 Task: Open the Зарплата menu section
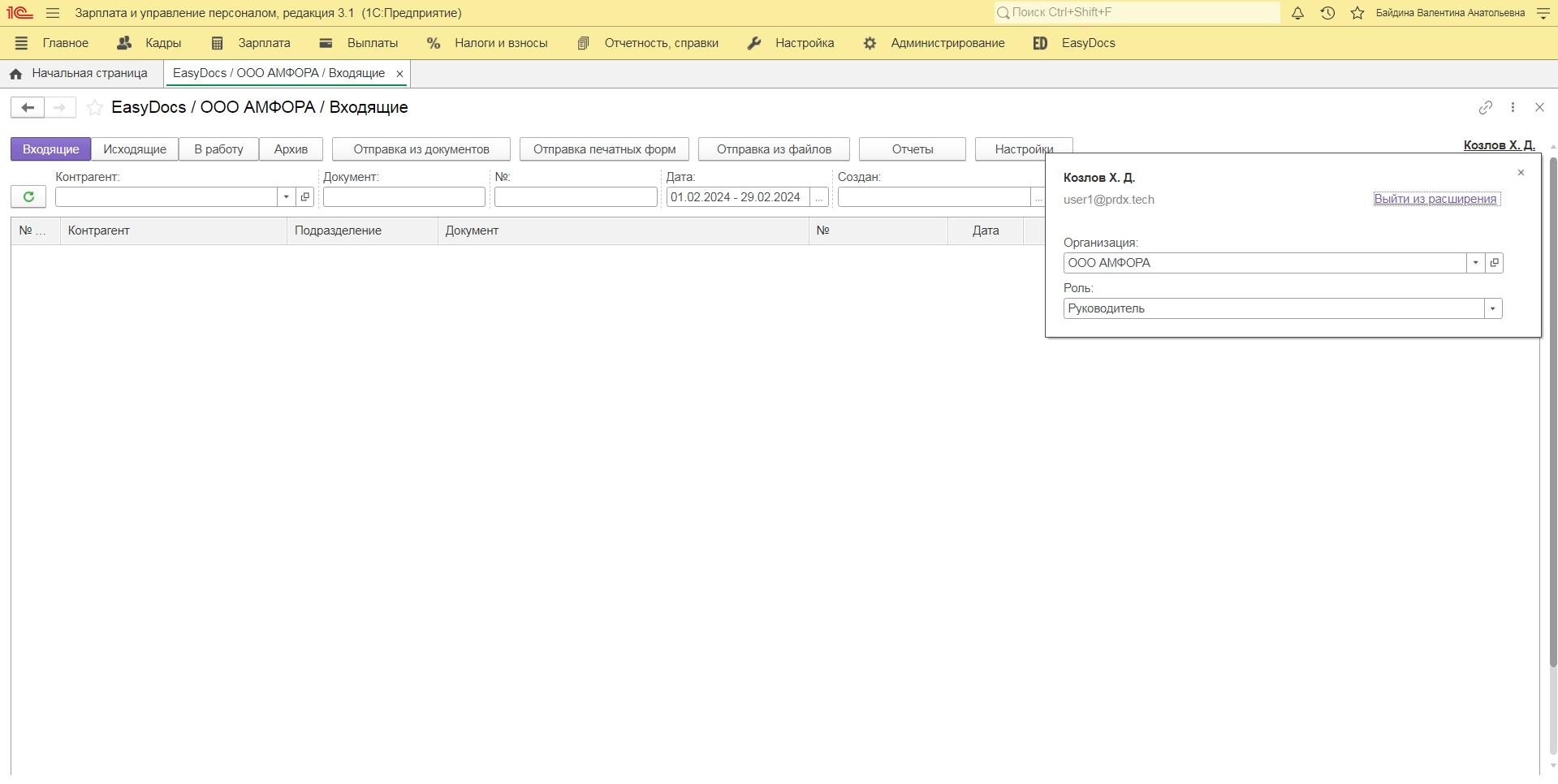pyautogui.click(x=250, y=43)
